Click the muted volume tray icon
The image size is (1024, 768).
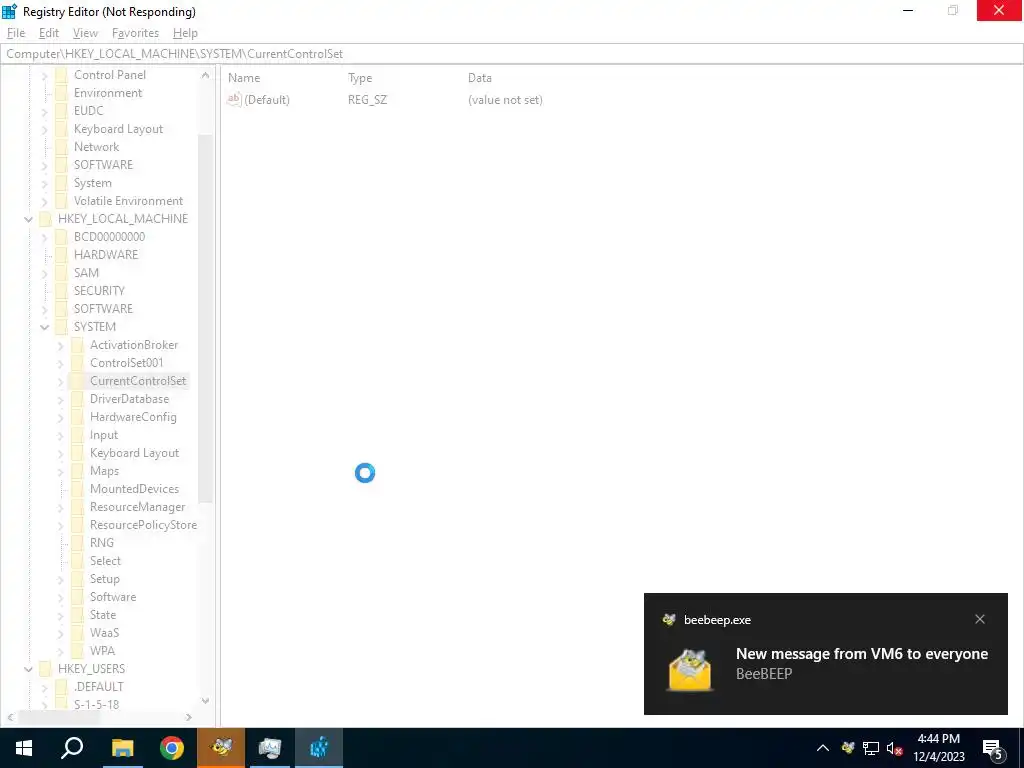click(x=894, y=748)
